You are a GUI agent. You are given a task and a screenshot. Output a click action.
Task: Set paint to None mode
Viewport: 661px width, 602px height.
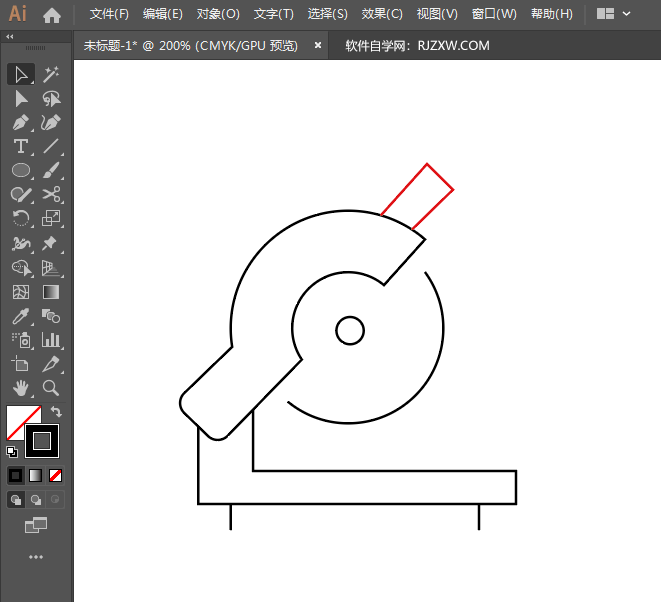pyautogui.click(x=56, y=475)
